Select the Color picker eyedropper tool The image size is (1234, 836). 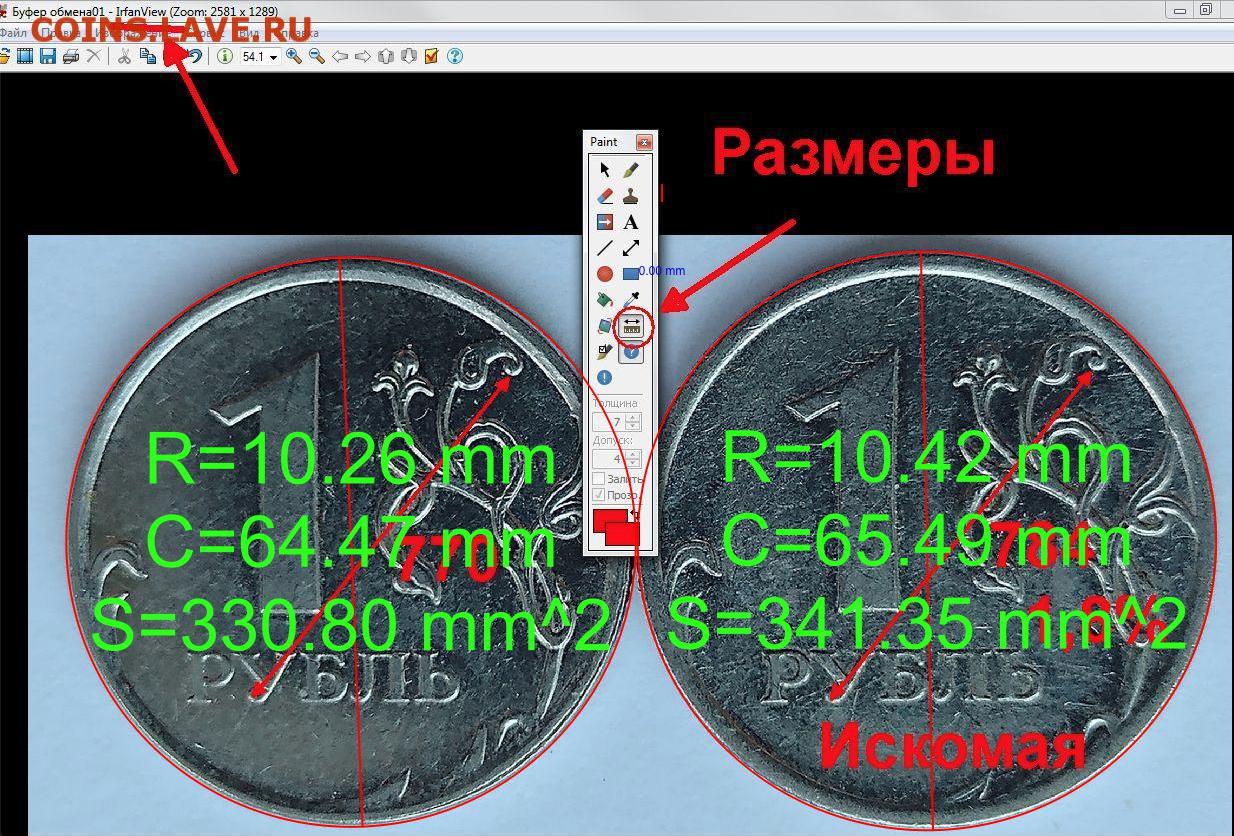coord(631,299)
